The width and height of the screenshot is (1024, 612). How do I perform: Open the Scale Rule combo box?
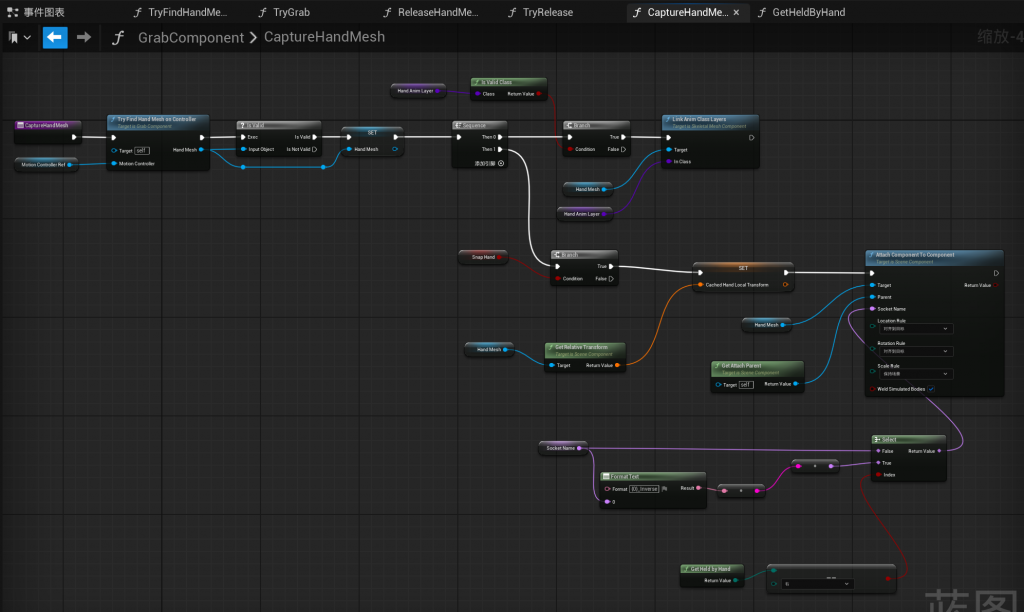(914, 374)
